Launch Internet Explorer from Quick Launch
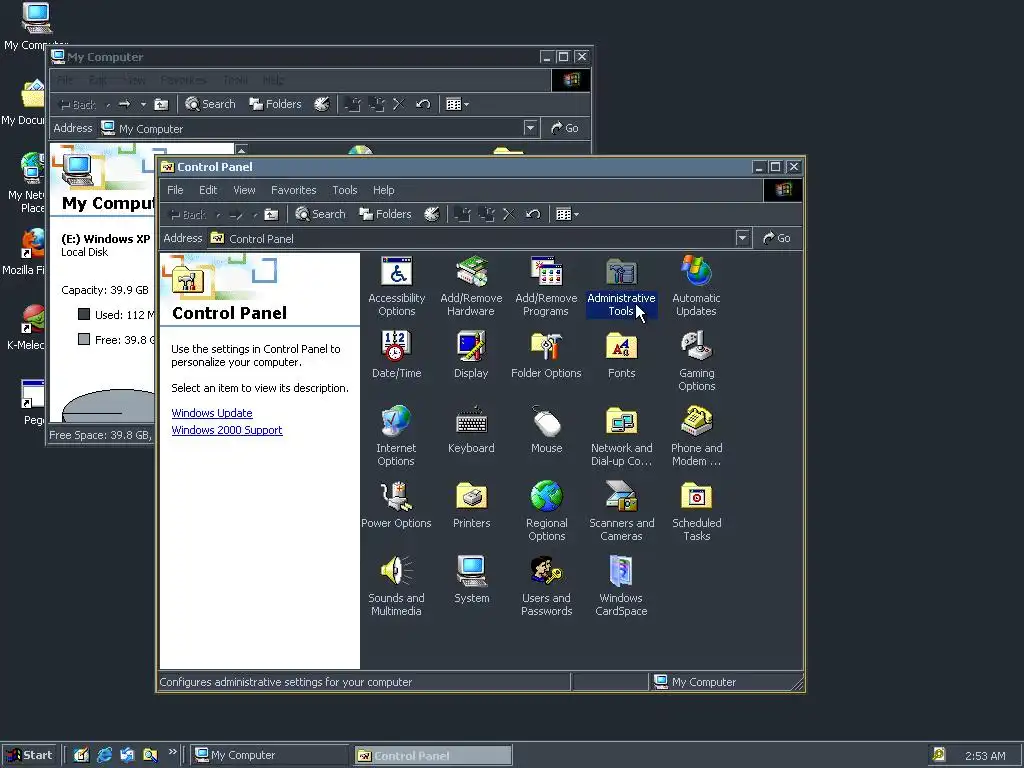Image resolution: width=1024 pixels, height=768 pixels. click(x=104, y=755)
